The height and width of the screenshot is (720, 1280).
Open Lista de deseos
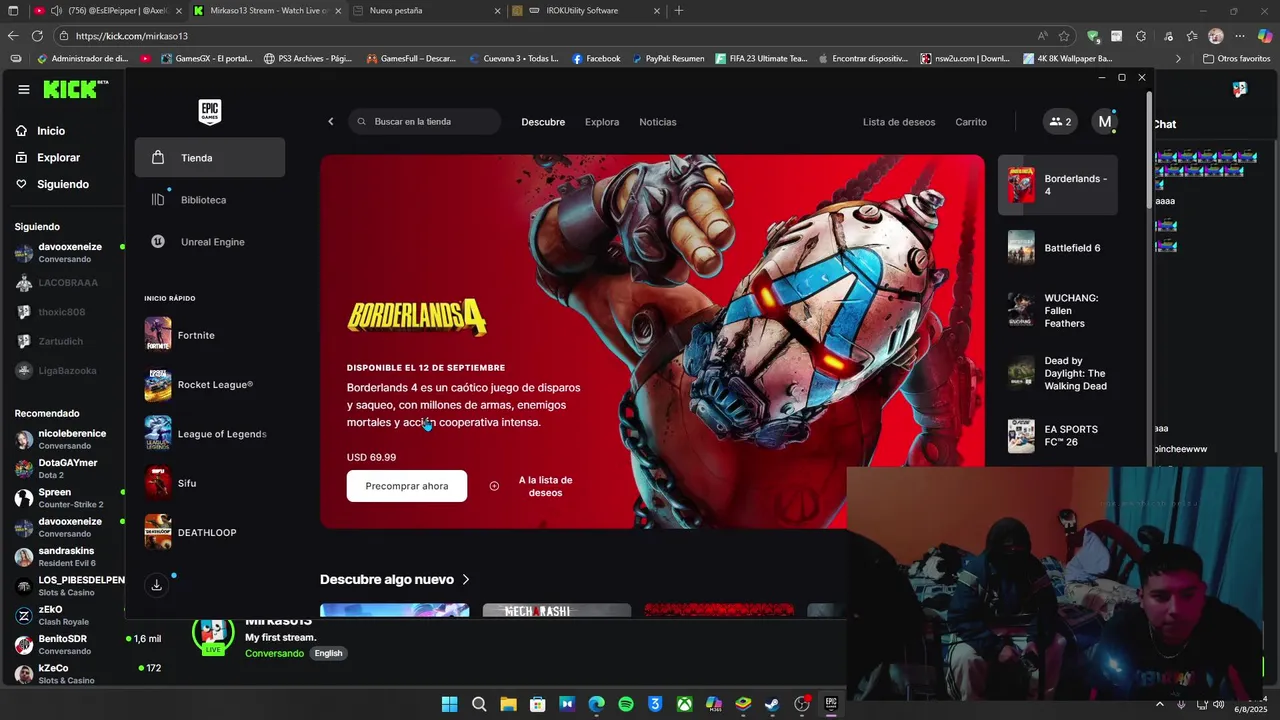pyautogui.click(x=899, y=122)
